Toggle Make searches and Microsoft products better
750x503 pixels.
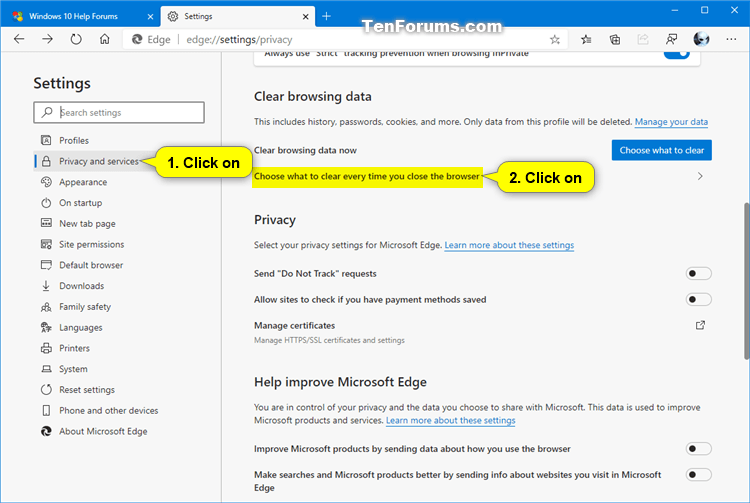click(x=698, y=474)
